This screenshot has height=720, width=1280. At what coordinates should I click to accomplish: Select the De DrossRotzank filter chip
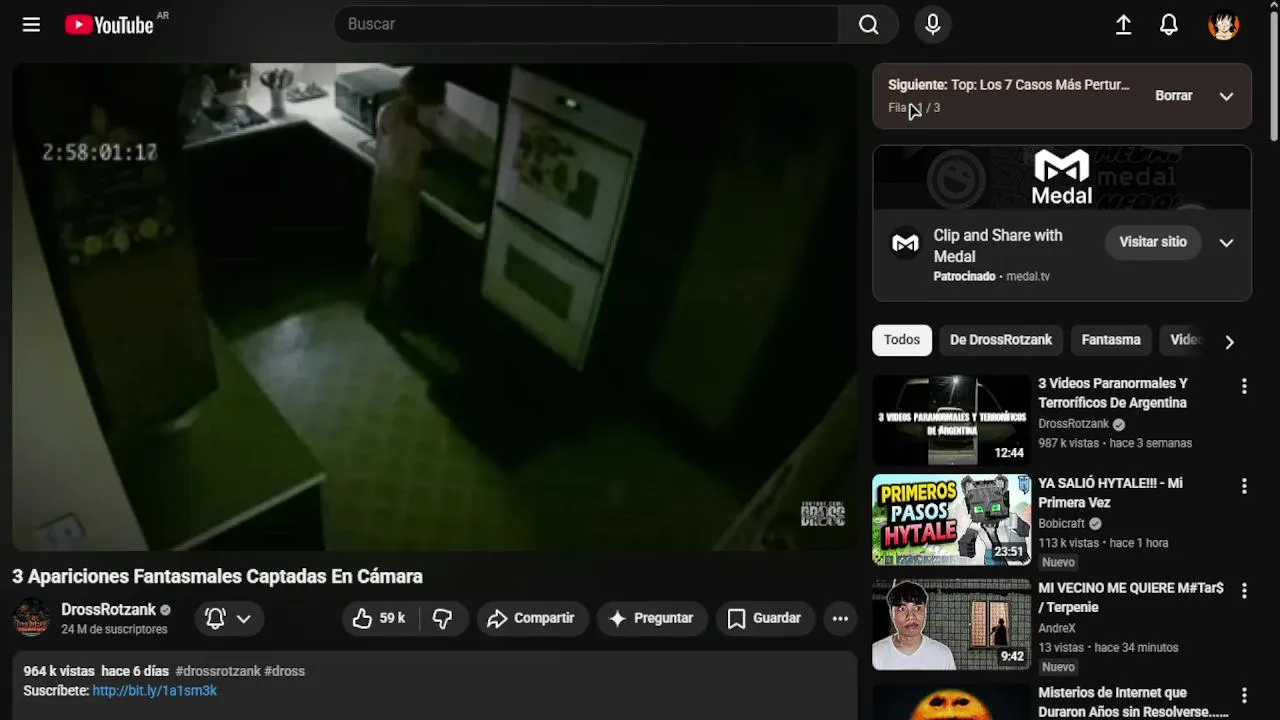[1001, 340]
